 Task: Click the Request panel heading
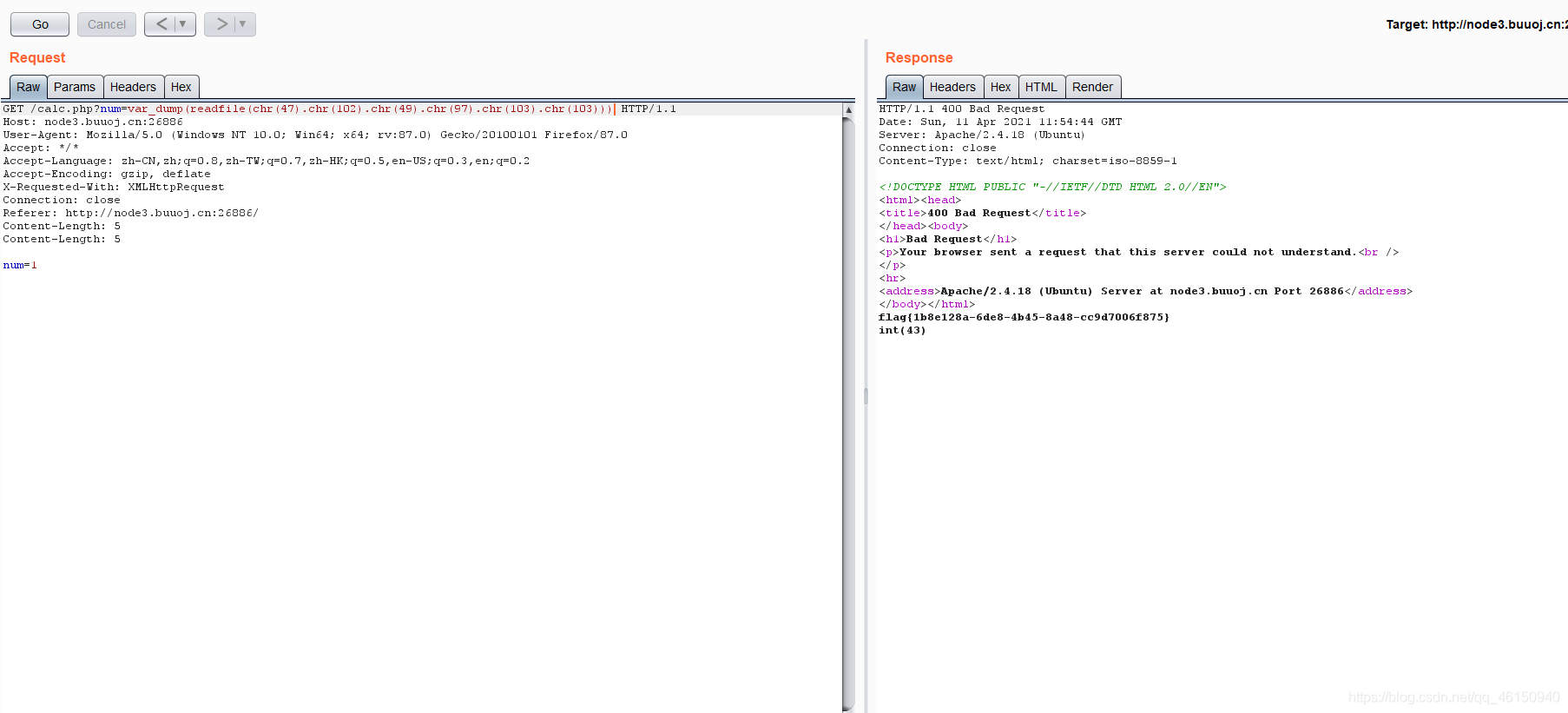[x=37, y=57]
